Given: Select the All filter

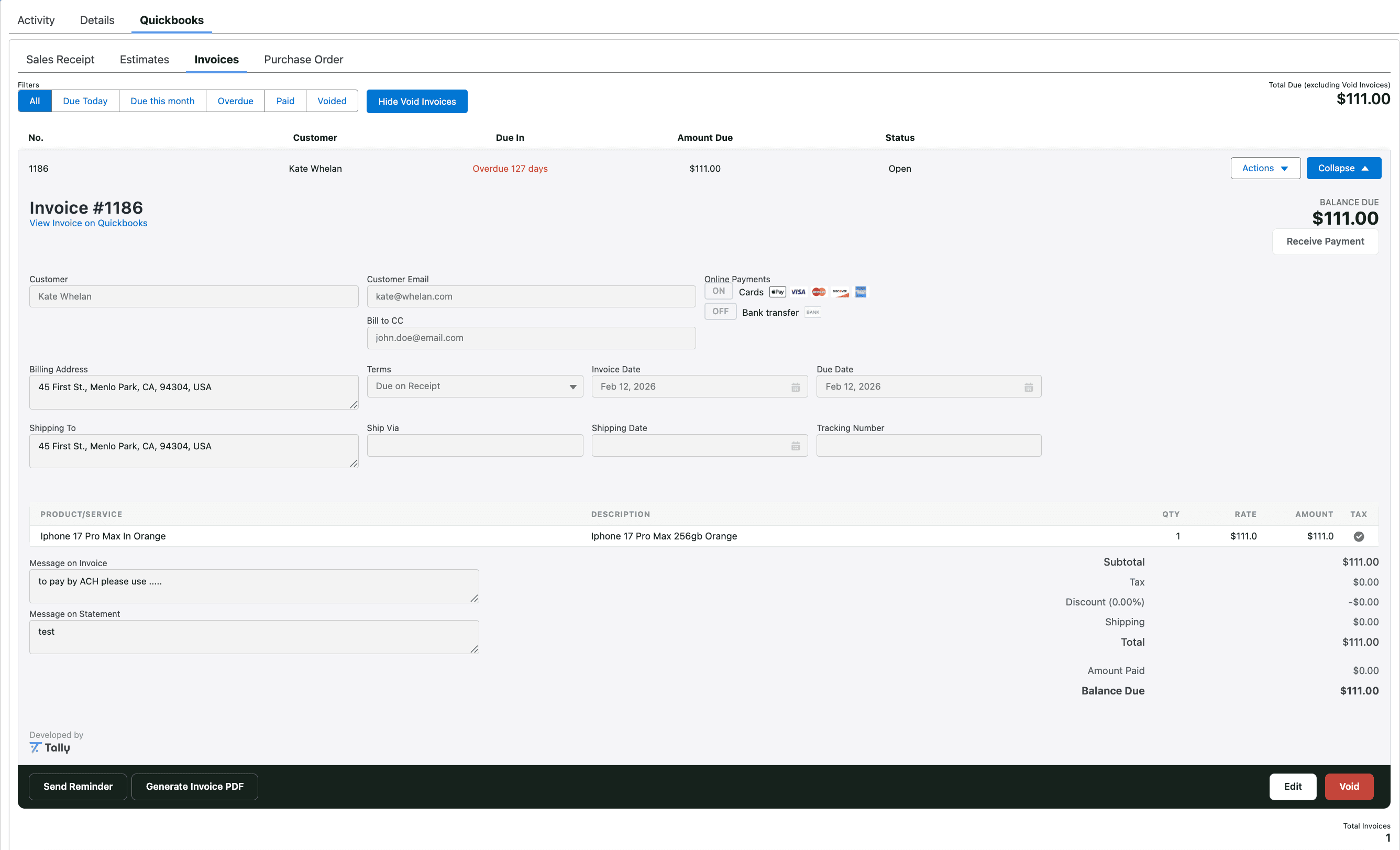Looking at the screenshot, I should click(x=35, y=101).
